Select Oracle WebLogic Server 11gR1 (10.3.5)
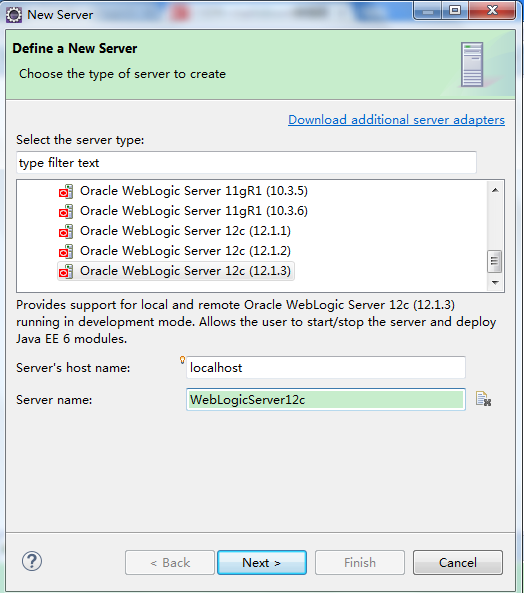The width and height of the screenshot is (524, 593). pos(194,191)
